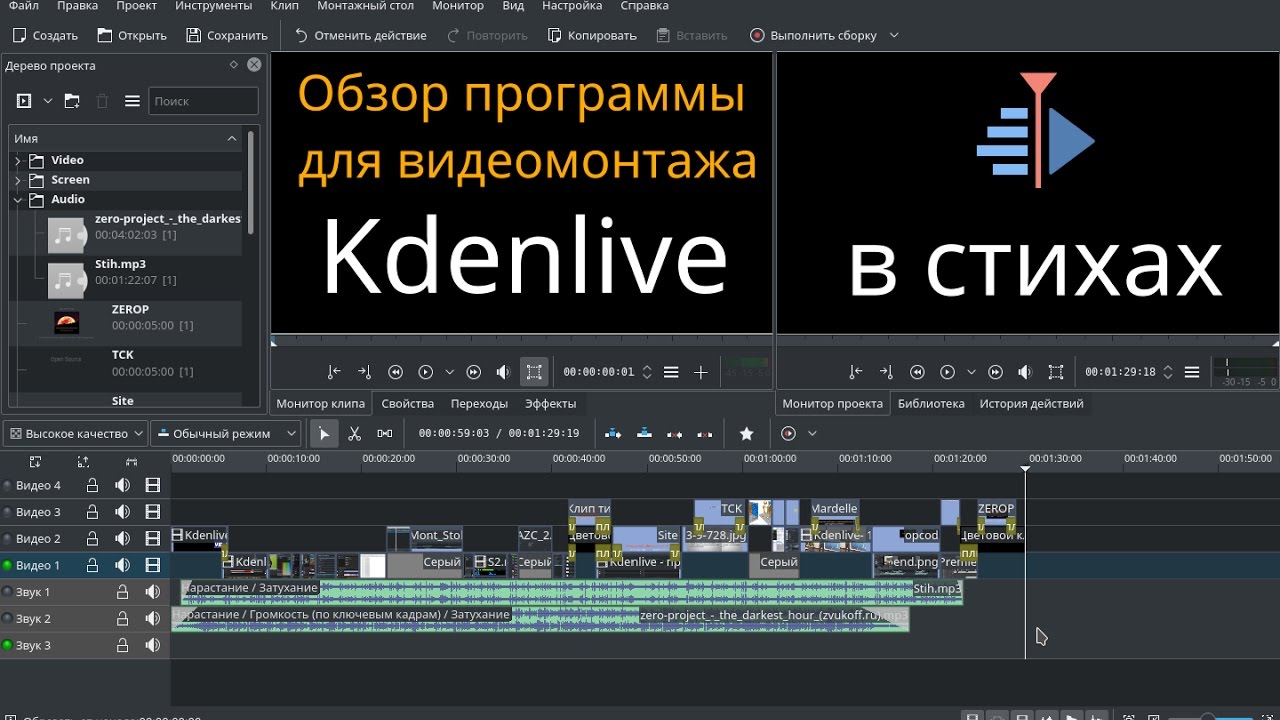1280x720 pixels.
Task: Set zone out point in clip monitor
Action: click(x=364, y=372)
